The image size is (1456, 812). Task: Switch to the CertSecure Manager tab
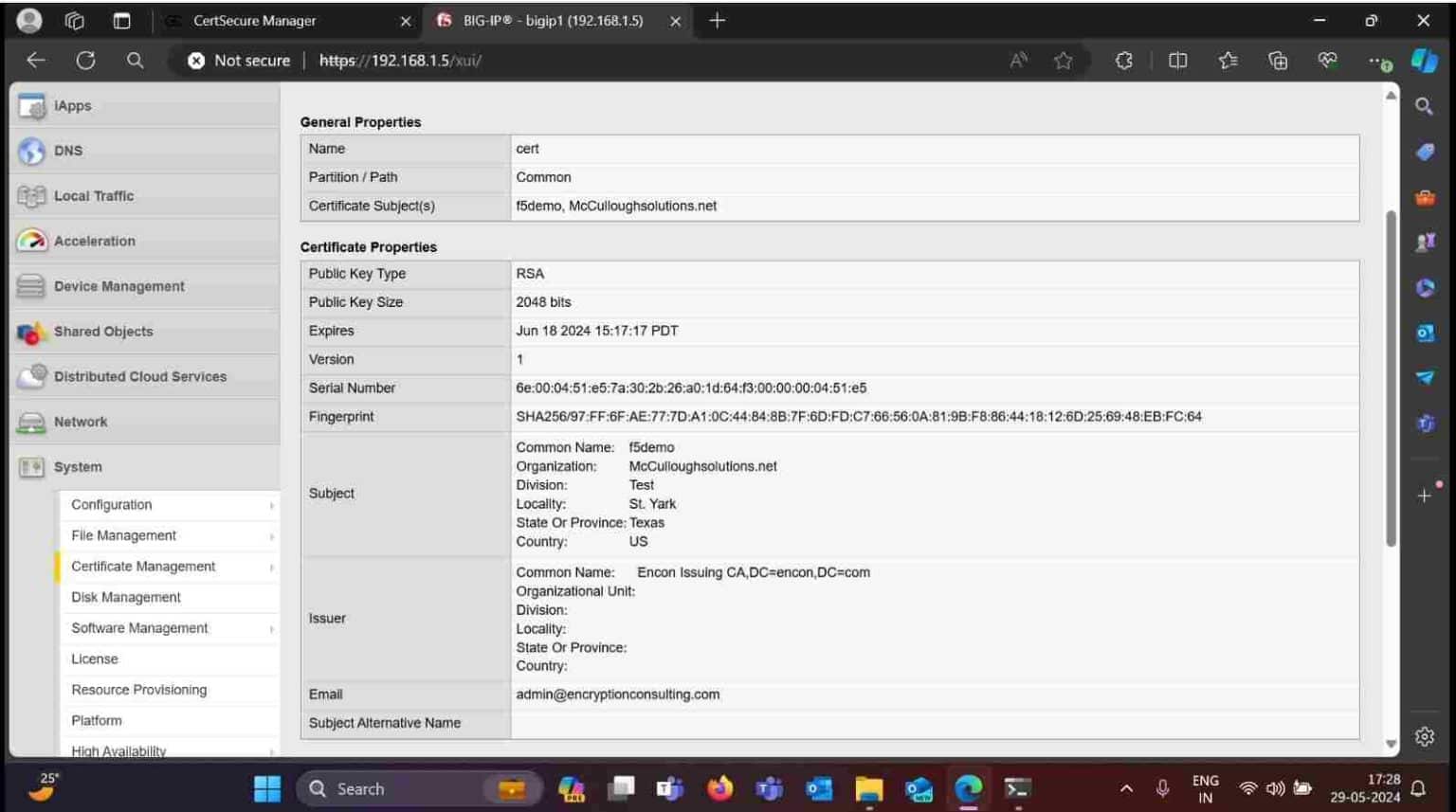(x=254, y=21)
